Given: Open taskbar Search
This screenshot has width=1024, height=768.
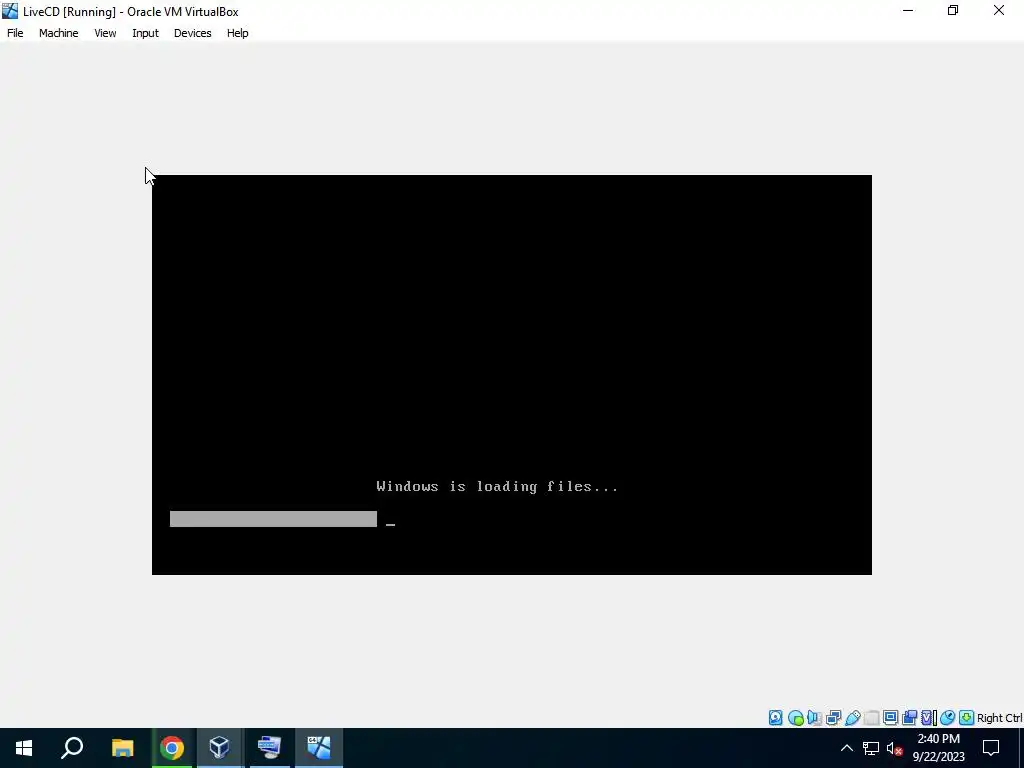Looking at the screenshot, I should (x=72, y=748).
